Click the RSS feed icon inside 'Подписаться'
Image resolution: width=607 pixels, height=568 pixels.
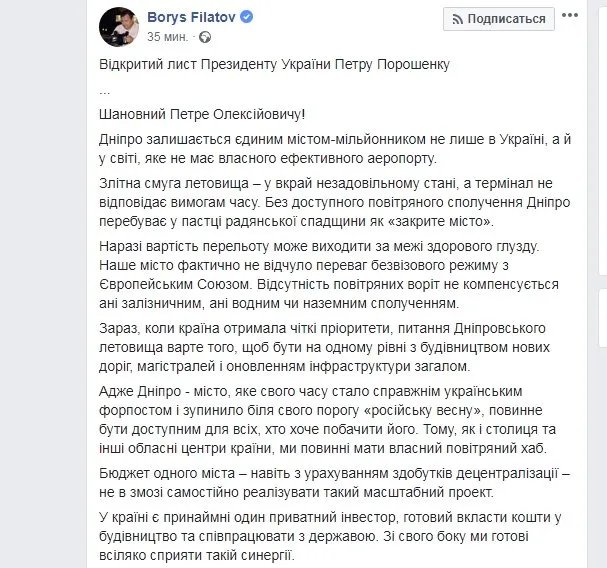coord(456,19)
